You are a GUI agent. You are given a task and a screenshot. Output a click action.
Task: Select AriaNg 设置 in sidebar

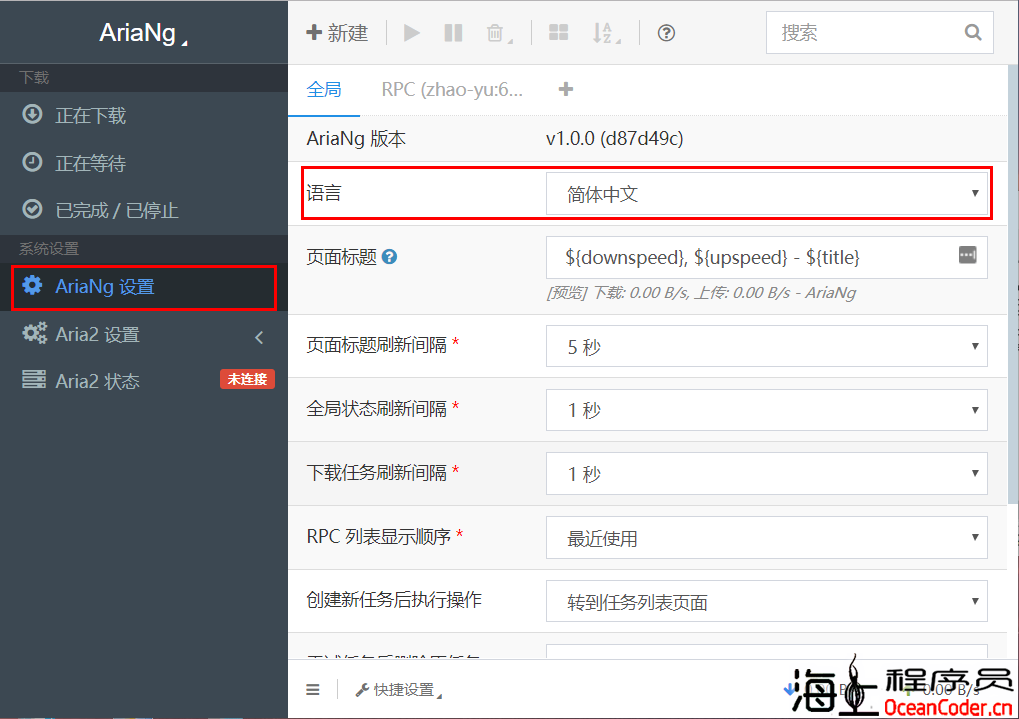coord(143,287)
